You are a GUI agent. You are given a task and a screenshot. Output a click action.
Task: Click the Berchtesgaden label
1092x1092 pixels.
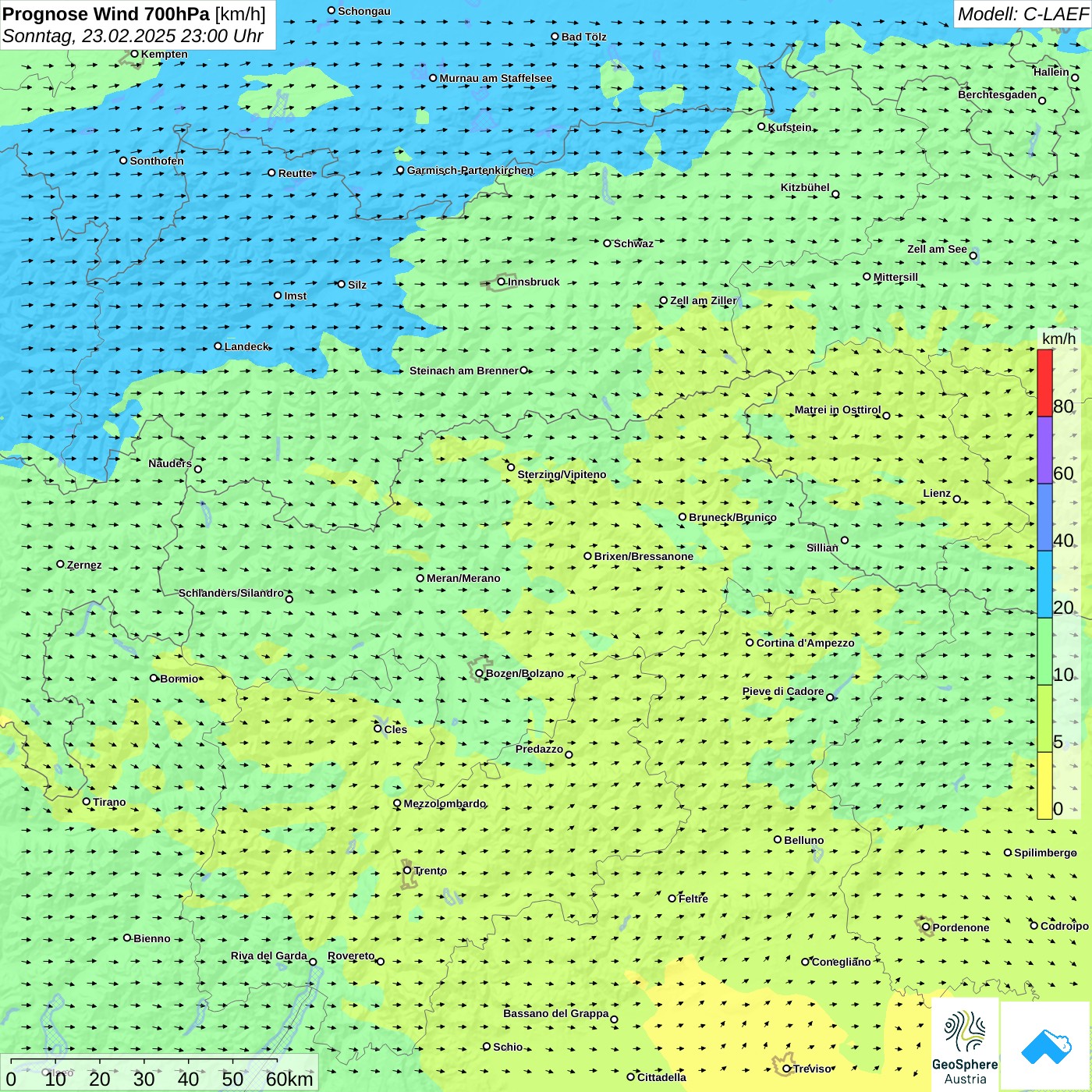(997, 94)
